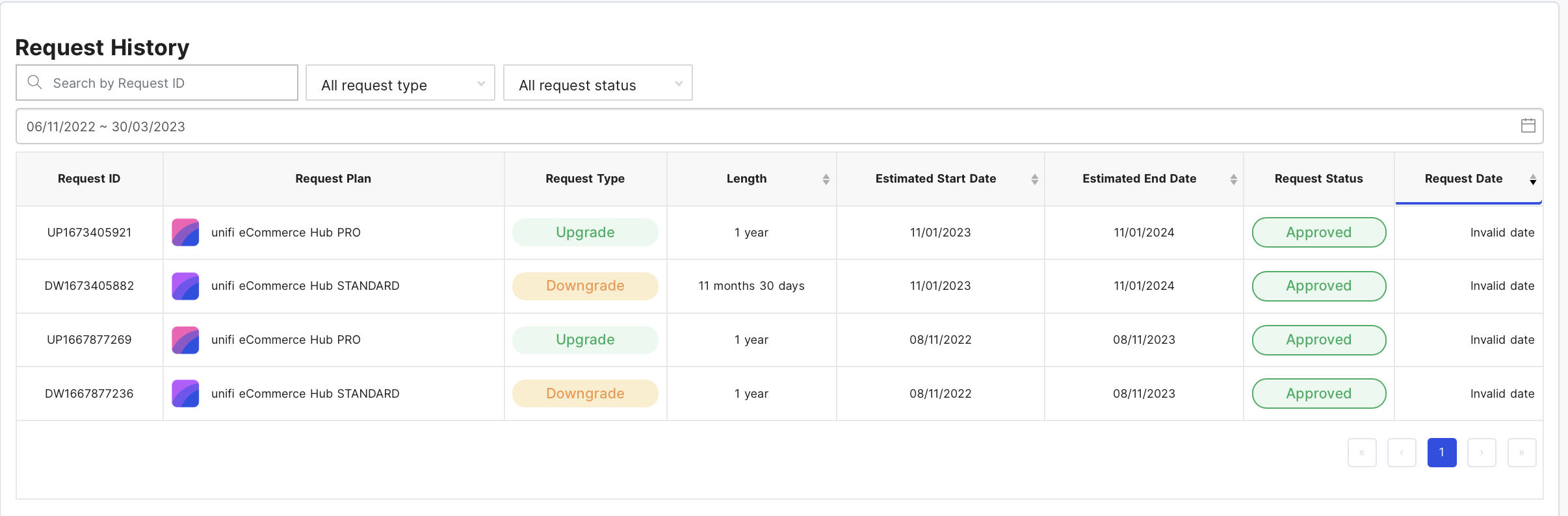The width and height of the screenshot is (1568, 516).
Task: Go to the previous page
Action: 1402,452
